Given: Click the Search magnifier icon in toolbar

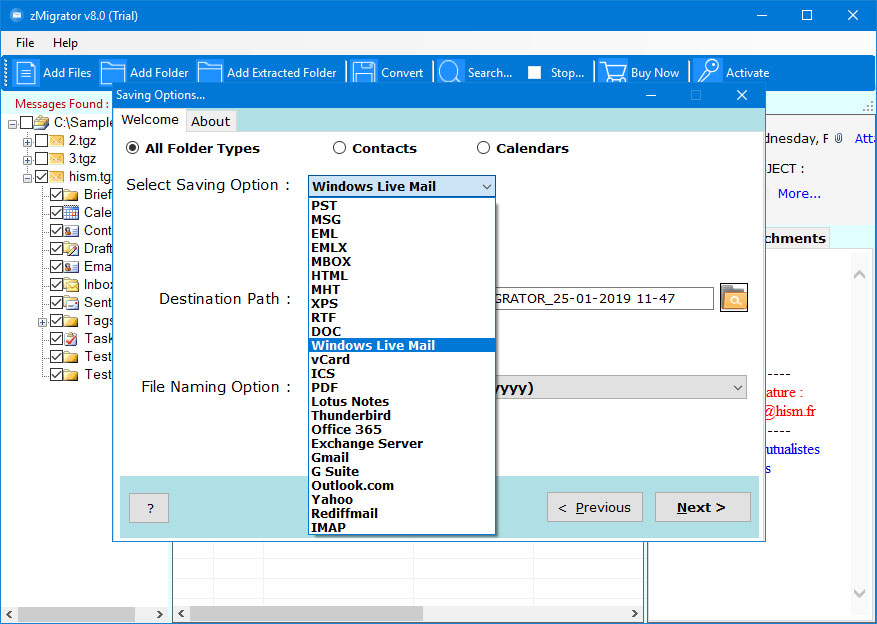Looking at the screenshot, I should click(450, 73).
